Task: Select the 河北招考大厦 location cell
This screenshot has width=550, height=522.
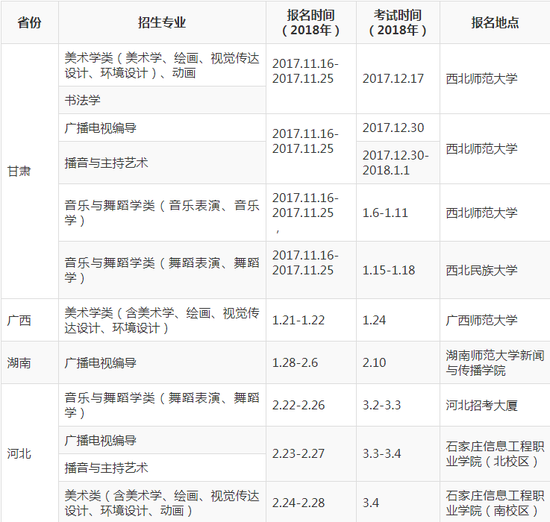Action: point(495,405)
